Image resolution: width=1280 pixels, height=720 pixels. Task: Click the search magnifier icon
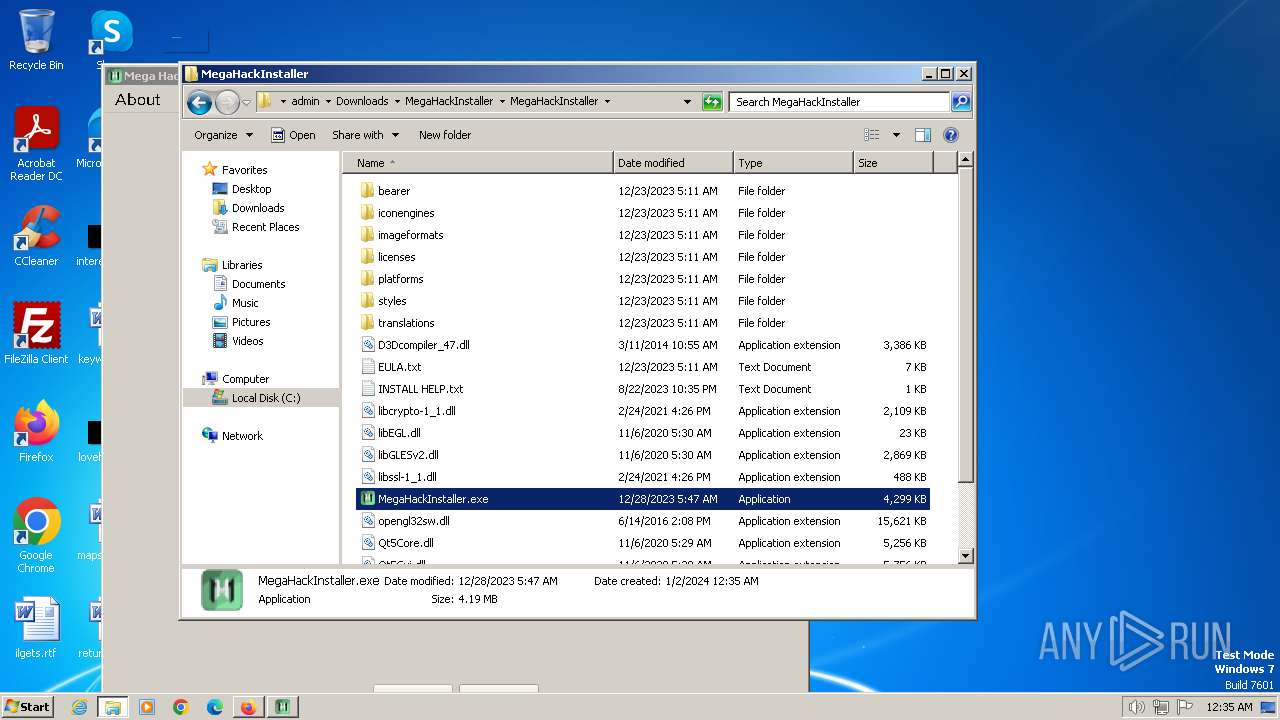pyautogui.click(x=960, y=102)
